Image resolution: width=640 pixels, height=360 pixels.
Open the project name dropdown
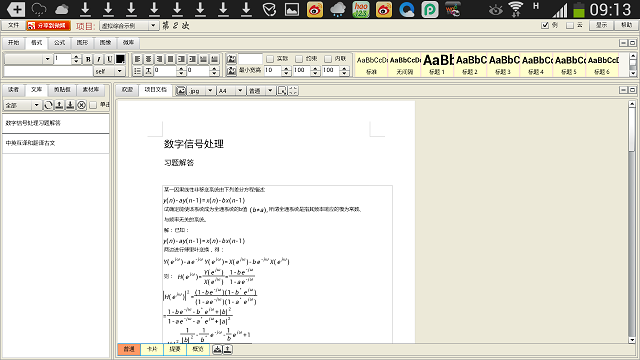[129, 25]
